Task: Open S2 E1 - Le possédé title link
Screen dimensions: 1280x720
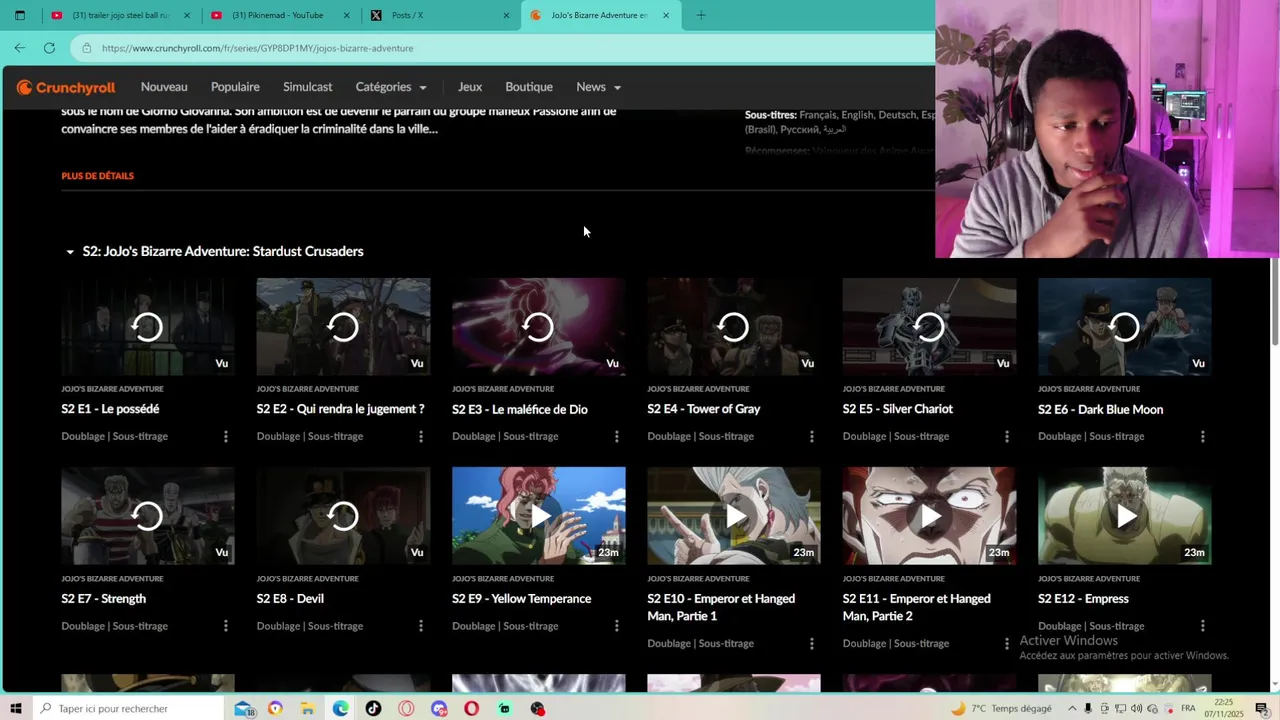Action: coord(110,409)
